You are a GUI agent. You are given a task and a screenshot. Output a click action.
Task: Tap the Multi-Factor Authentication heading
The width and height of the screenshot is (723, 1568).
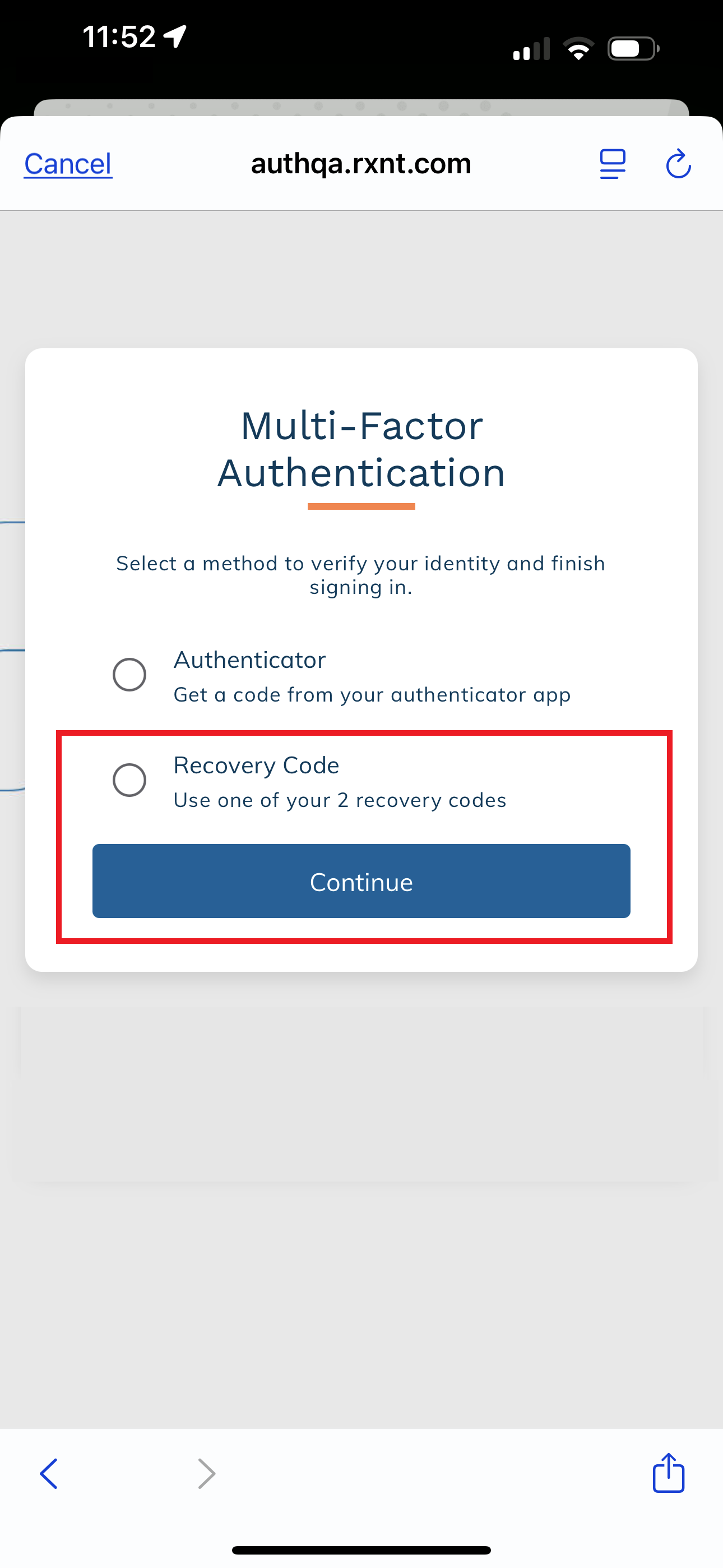[361, 449]
